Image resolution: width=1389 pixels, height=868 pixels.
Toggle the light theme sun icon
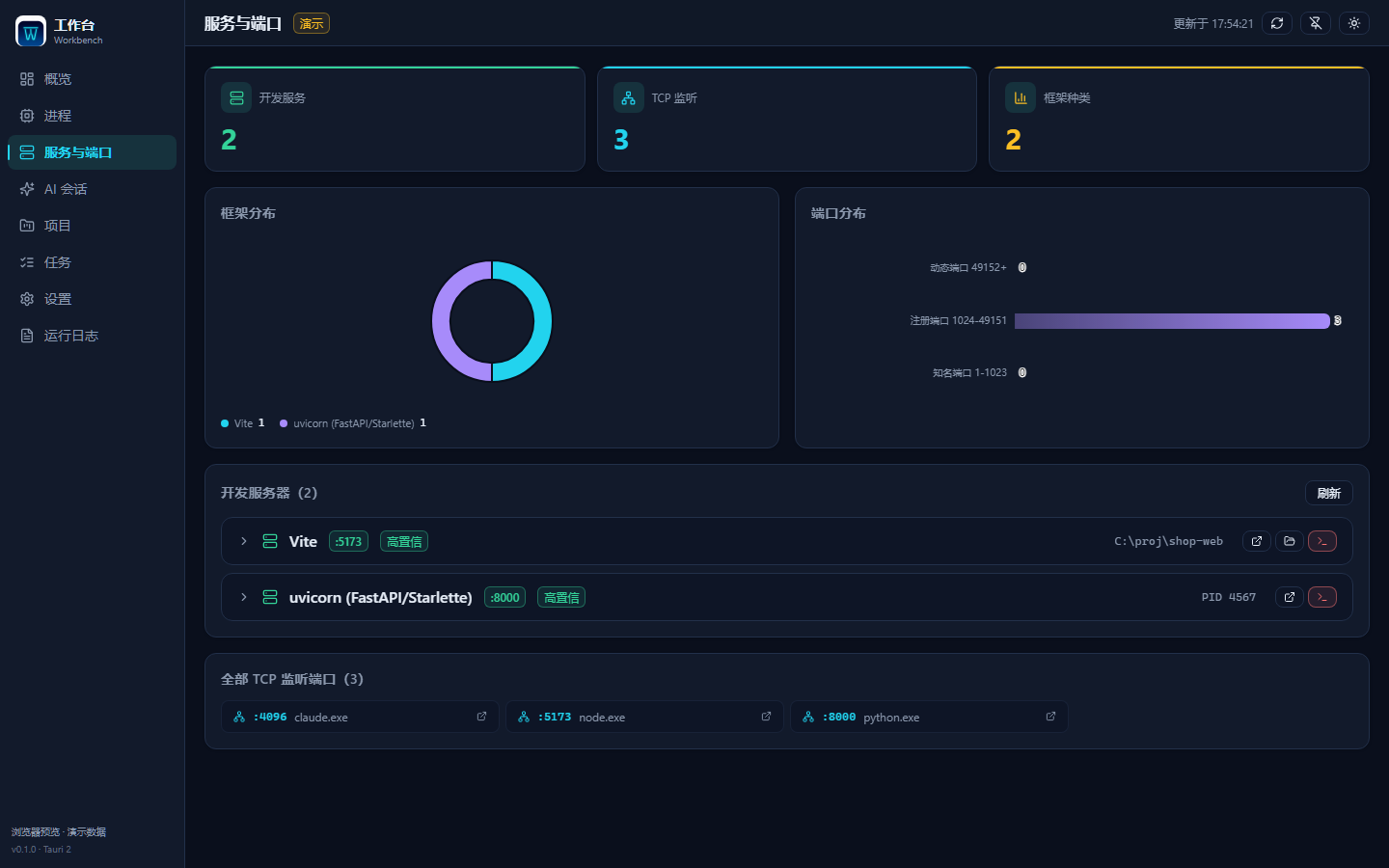[x=1354, y=23]
